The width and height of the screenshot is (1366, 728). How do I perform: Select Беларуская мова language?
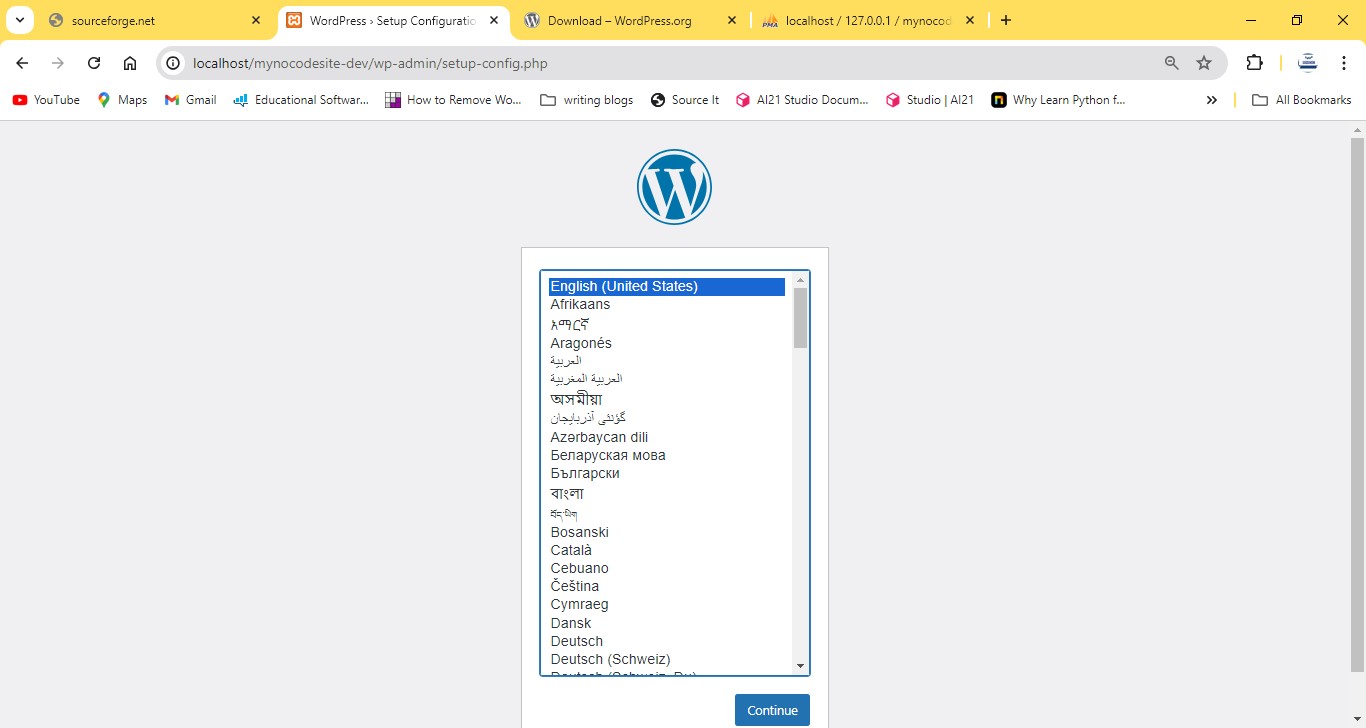pos(667,455)
